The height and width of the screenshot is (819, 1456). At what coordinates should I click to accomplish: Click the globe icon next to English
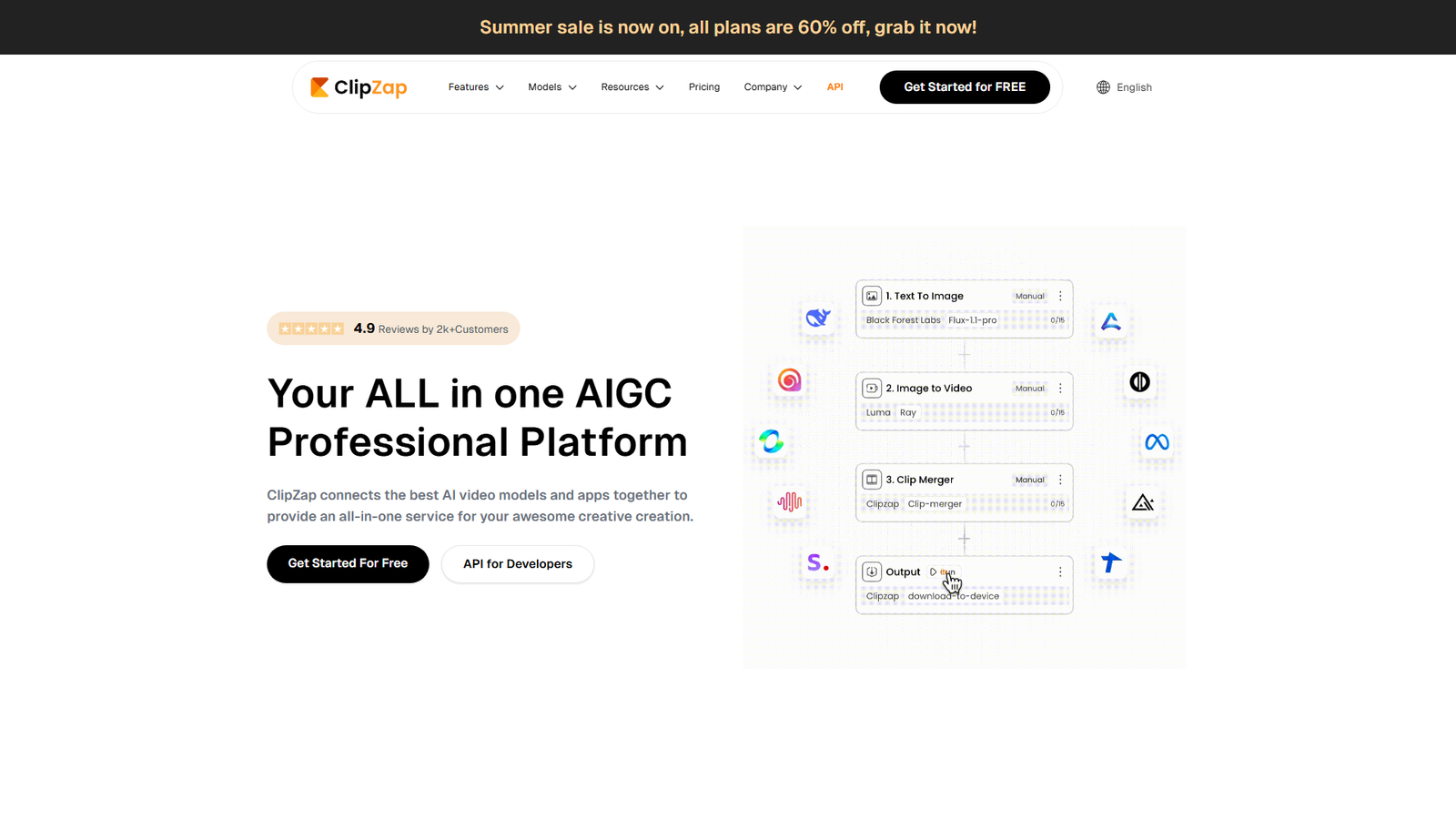(x=1102, y=86)
